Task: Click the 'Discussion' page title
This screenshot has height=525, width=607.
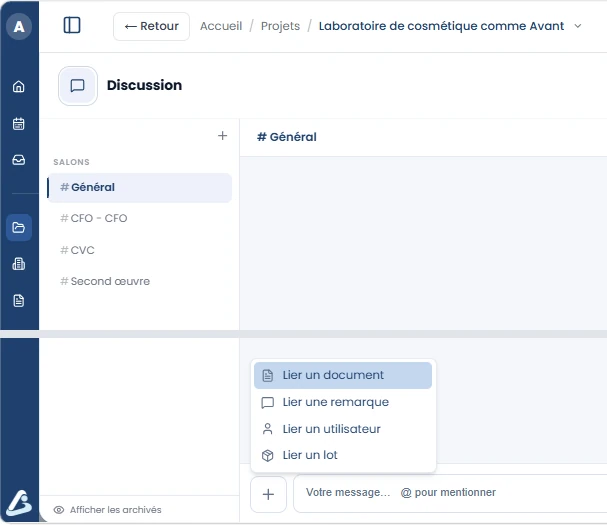Action: tap(144, 85)
